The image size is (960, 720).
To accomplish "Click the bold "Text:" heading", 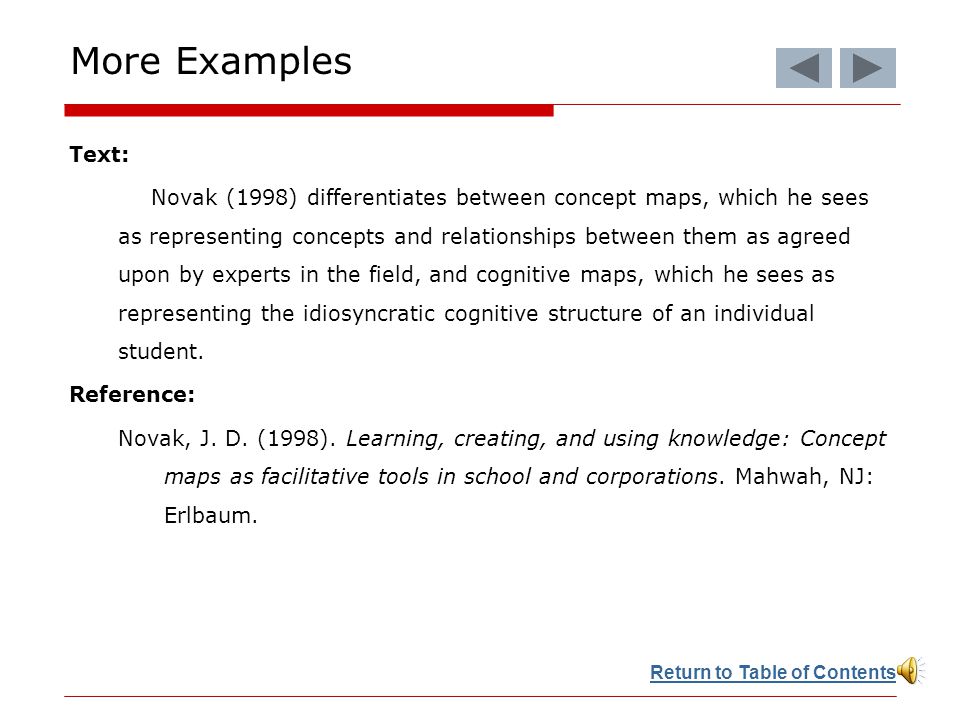I will tap(99, 154).
